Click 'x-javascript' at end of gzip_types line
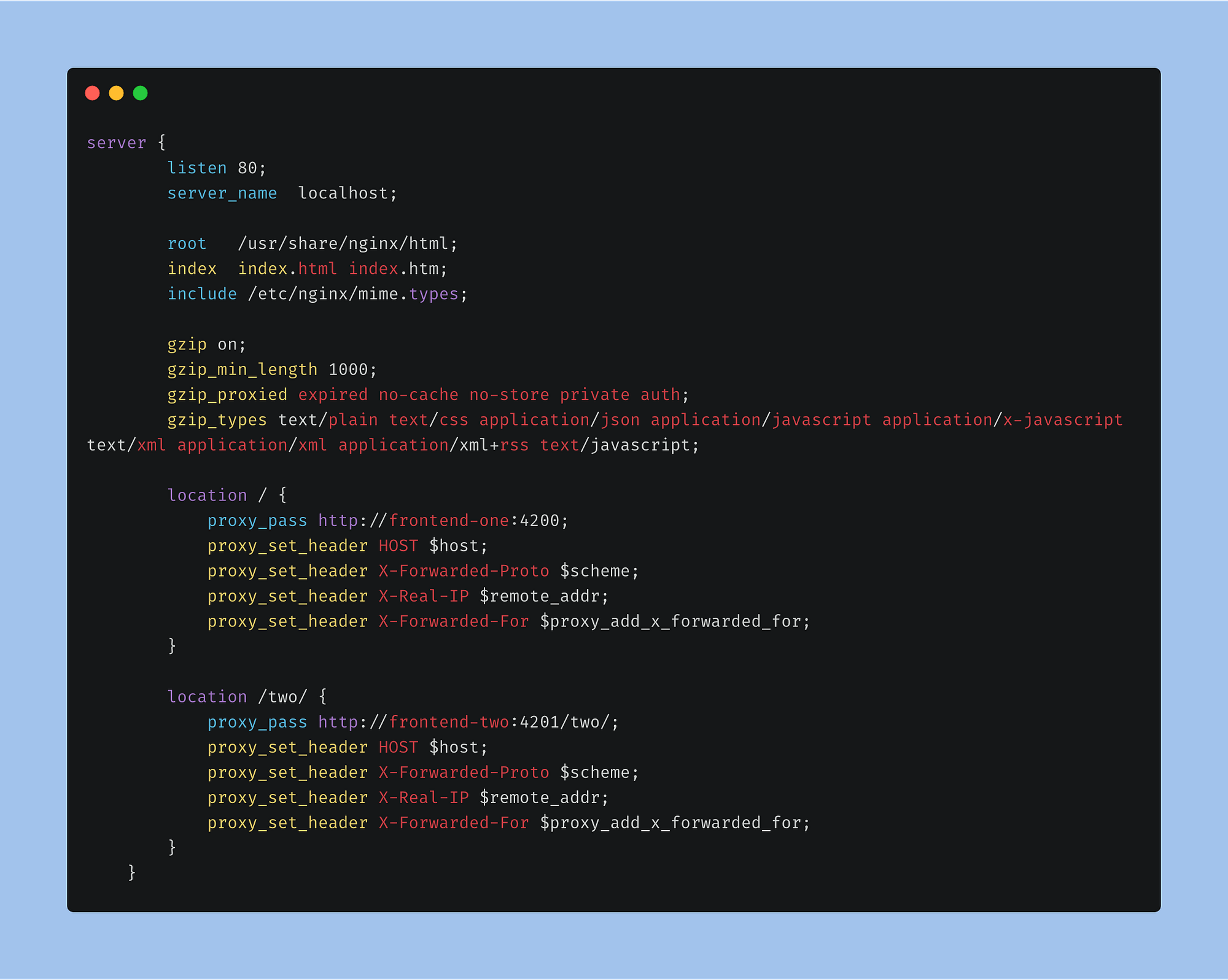 (1062, 420)
